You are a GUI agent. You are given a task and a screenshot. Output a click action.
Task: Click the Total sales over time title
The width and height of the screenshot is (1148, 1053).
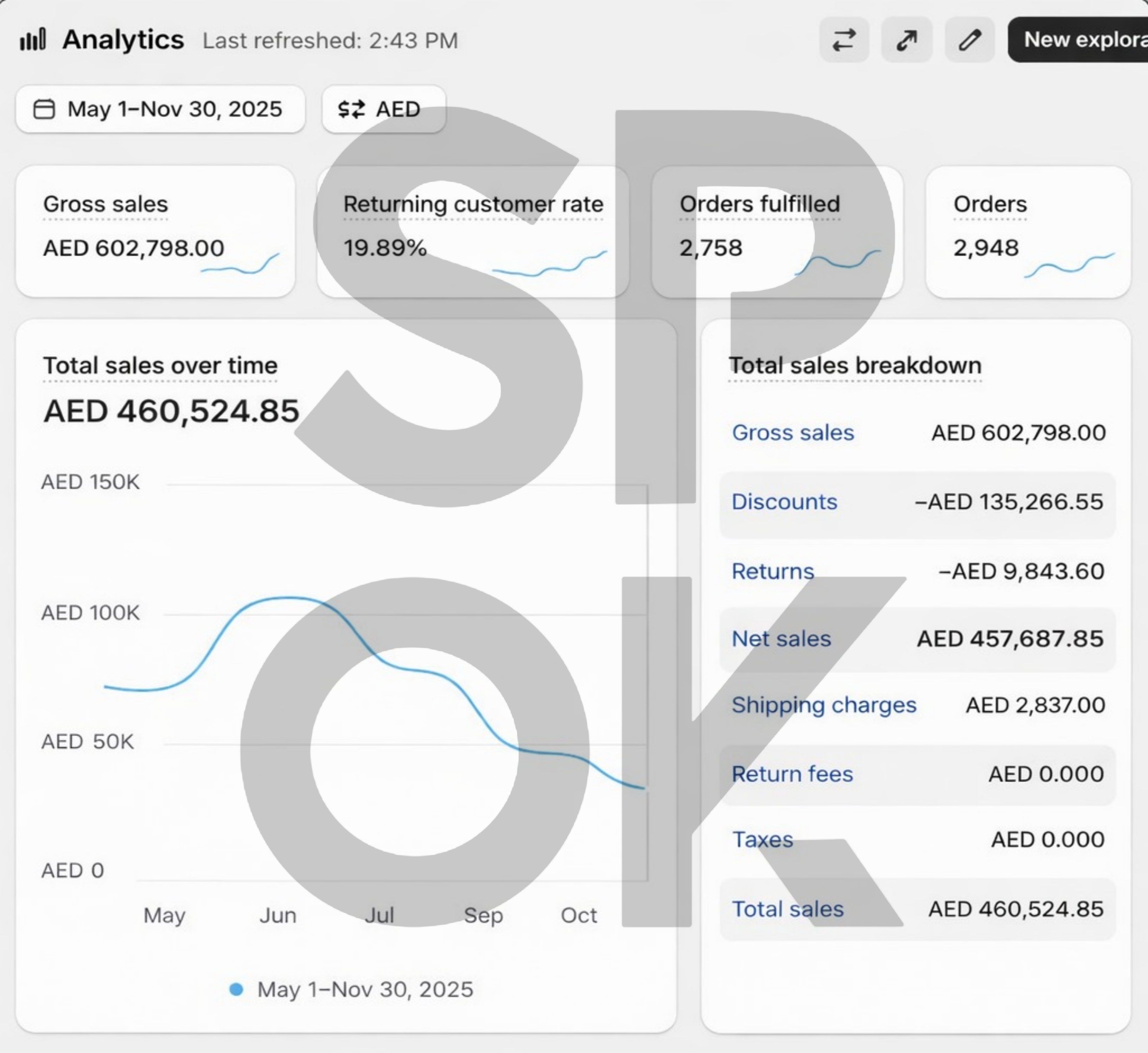point(160,365)
